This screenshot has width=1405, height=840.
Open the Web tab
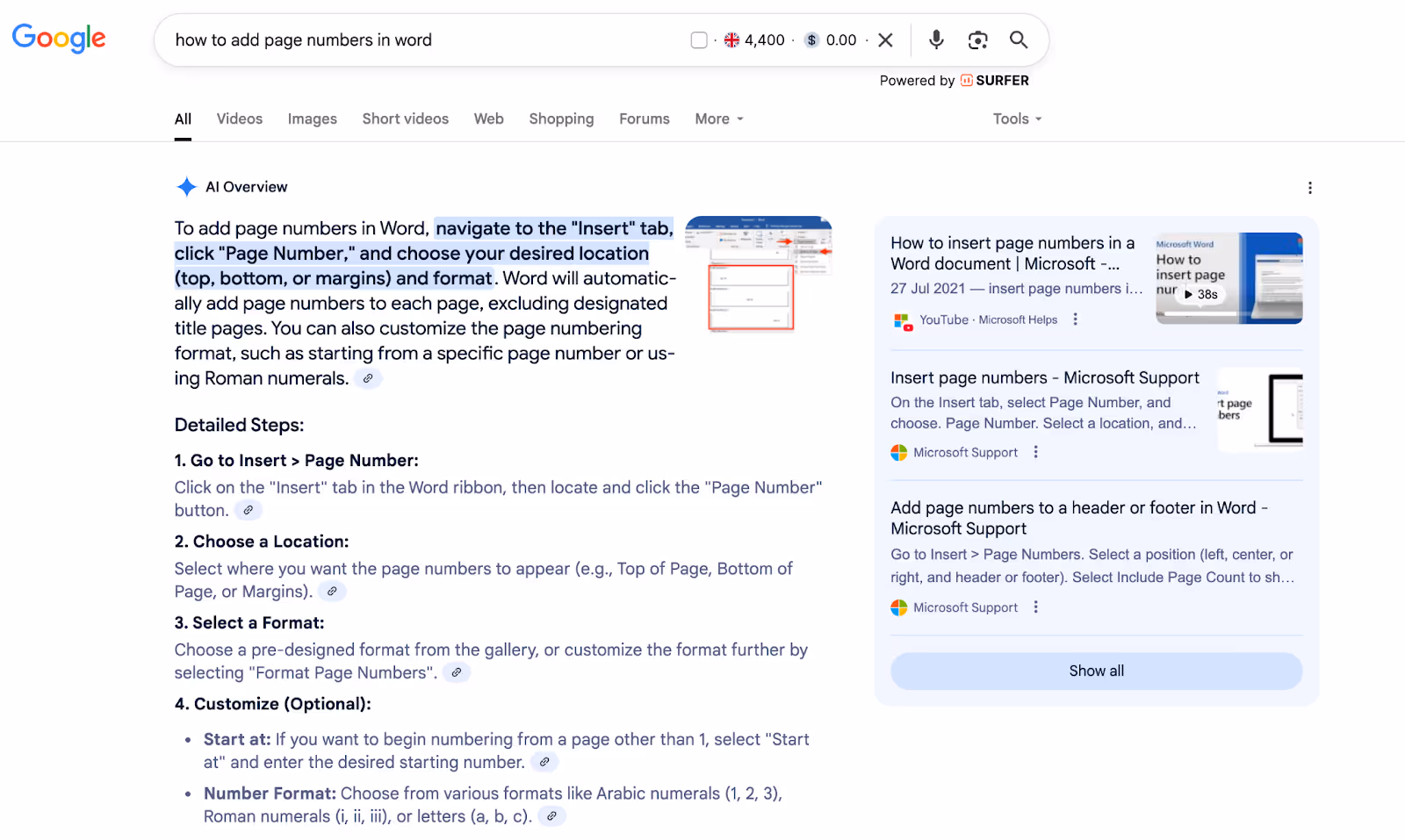(x=489, y=118)
